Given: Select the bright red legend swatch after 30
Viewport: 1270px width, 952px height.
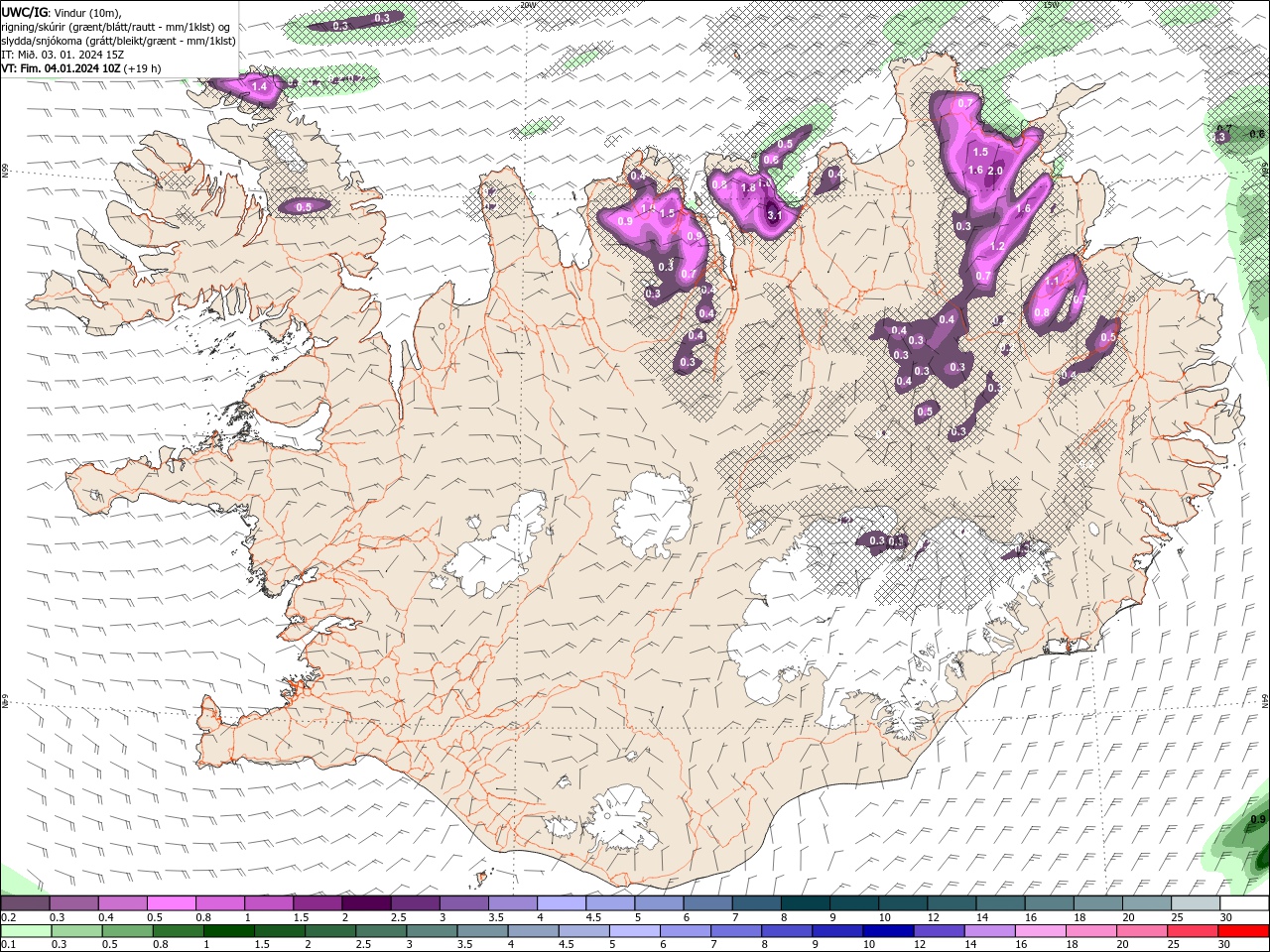Looking at the screenshot, I should click(1243, 931).
